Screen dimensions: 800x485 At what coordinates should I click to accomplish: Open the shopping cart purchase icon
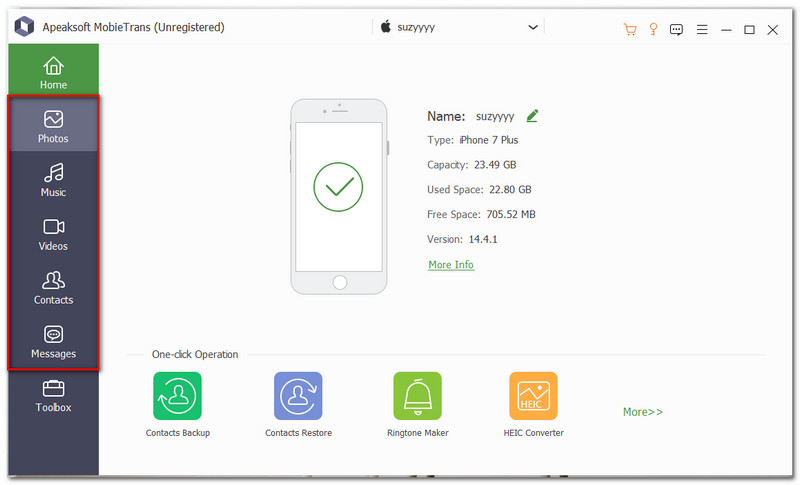click(630, 30)
